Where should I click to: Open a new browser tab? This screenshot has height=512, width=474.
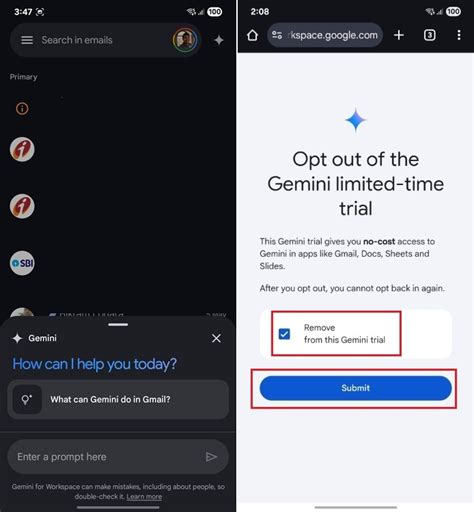tap(399, 35)
